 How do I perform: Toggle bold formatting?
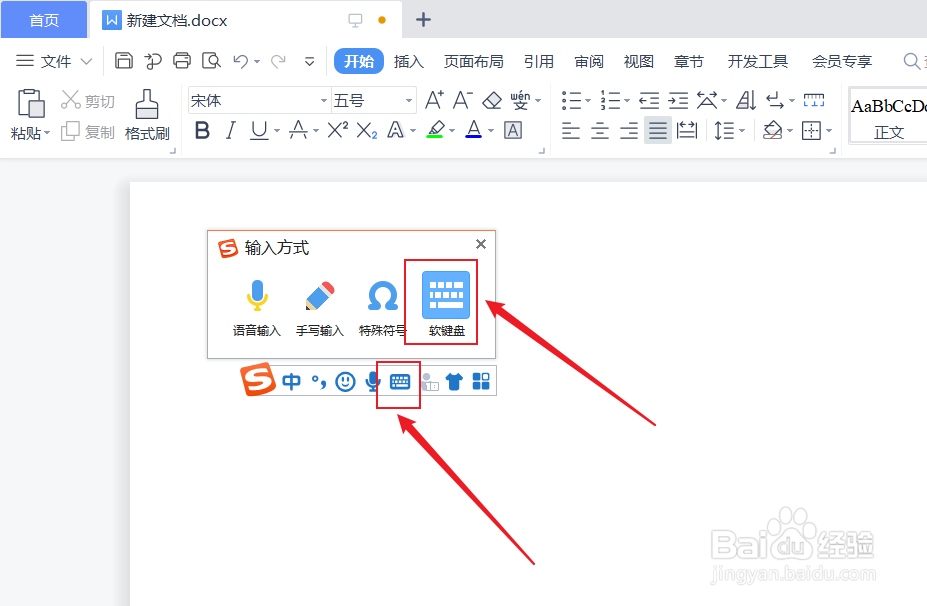tap(203, 130)
